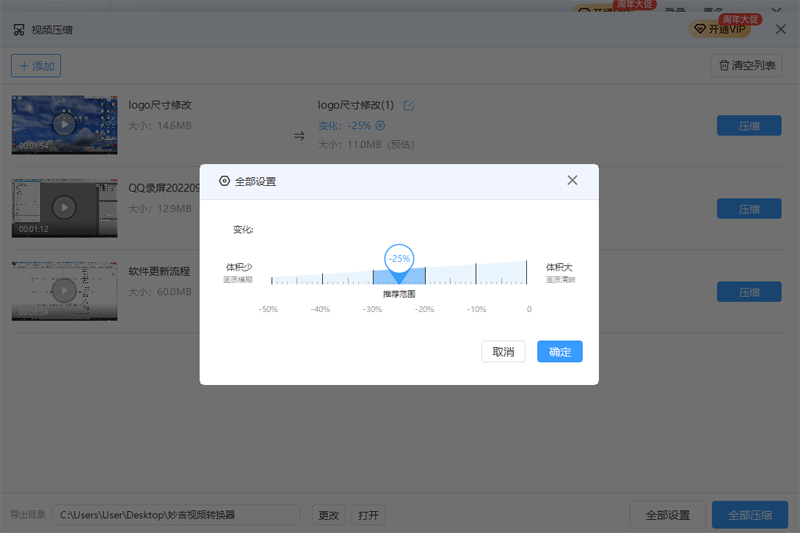Play the 软件更新流程 video thumbnail
This screenshot has height=533, width=800.
tap(64, 291)
